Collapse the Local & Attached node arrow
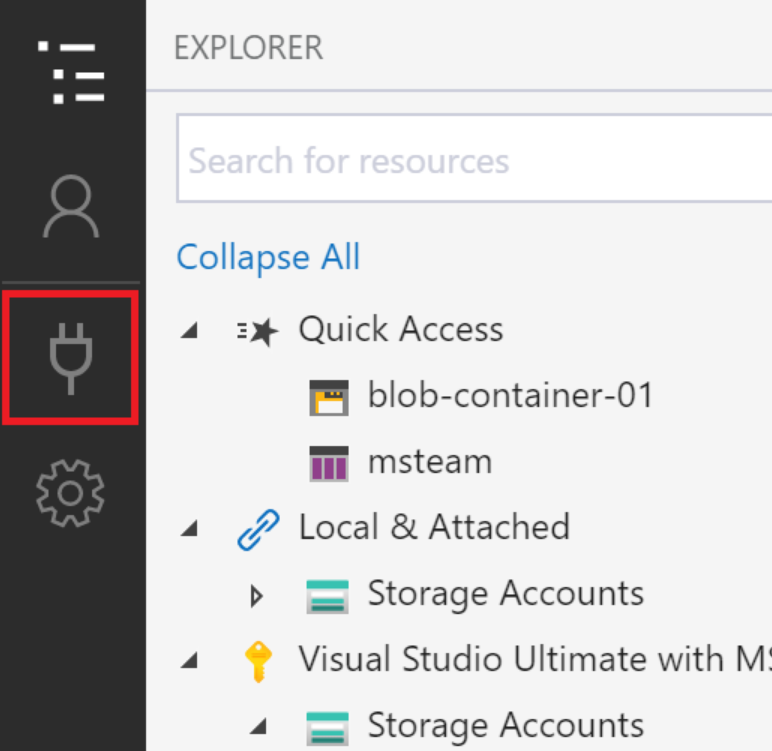Screen dimensions: 772x751 coord(190,529)
